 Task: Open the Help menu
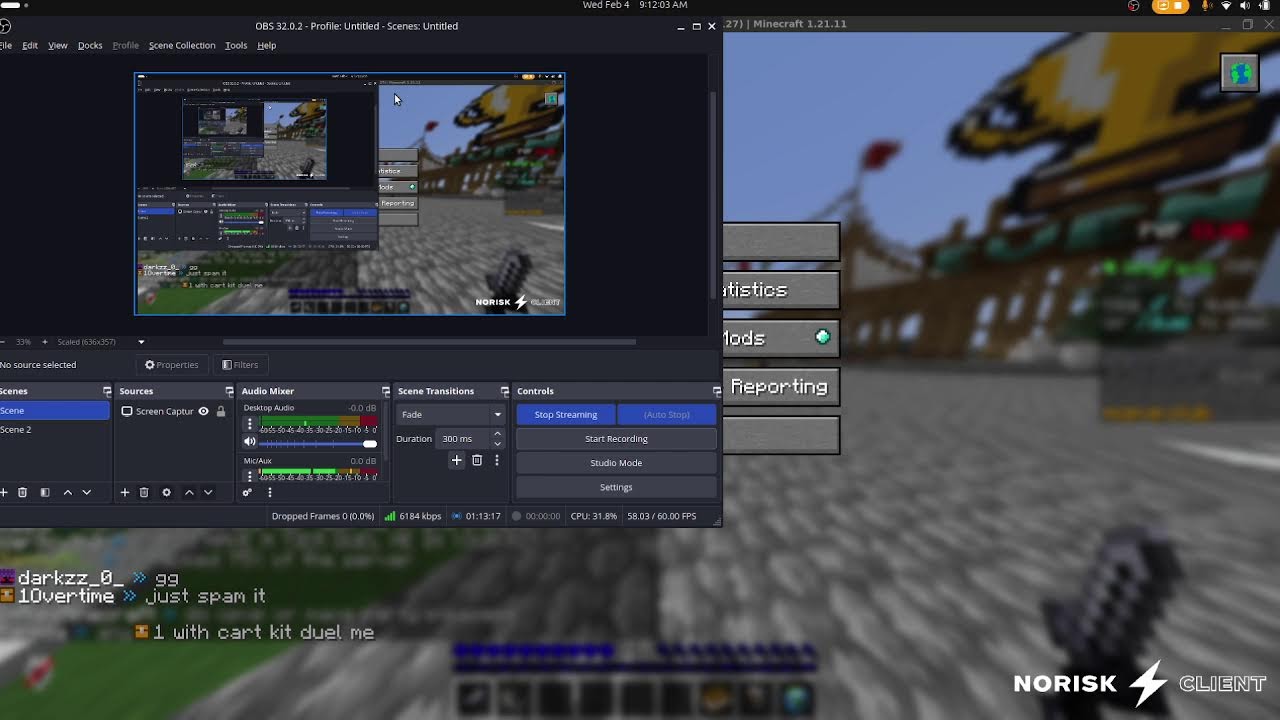pos(267,45)
